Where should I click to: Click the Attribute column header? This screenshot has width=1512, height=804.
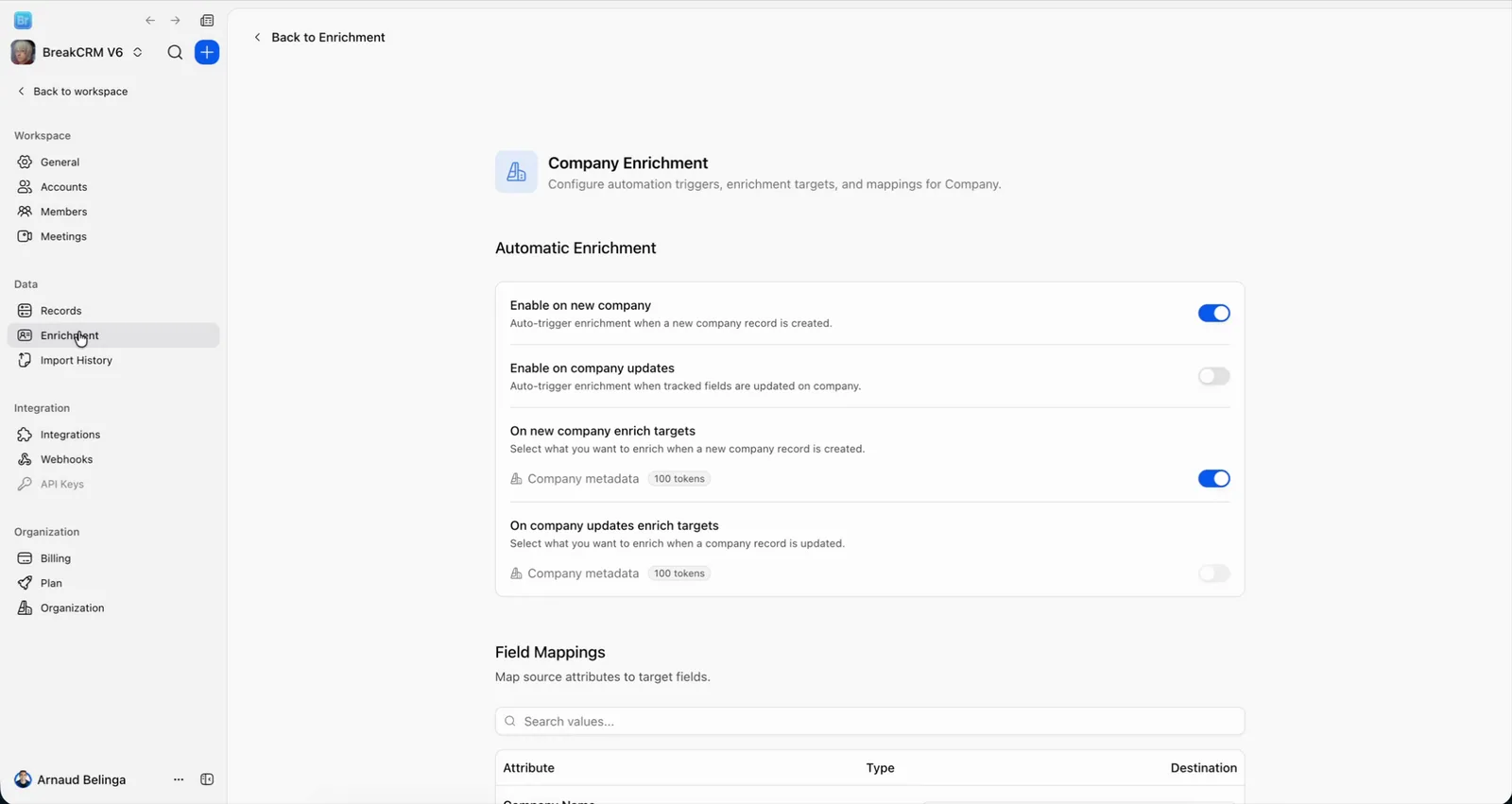[528, 768]
